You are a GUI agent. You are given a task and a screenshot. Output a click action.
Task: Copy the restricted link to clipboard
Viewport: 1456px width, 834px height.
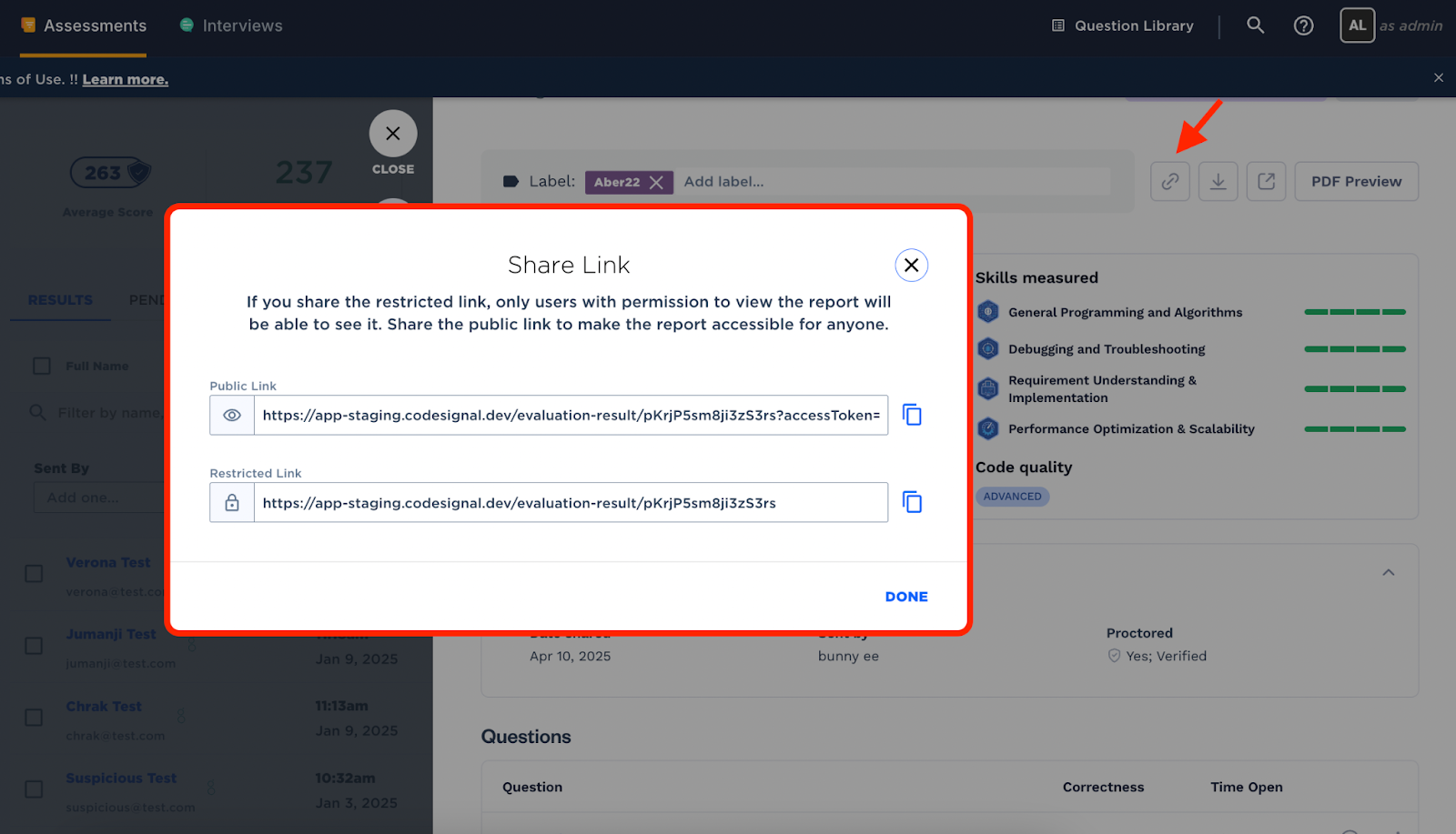coord(912,502)
